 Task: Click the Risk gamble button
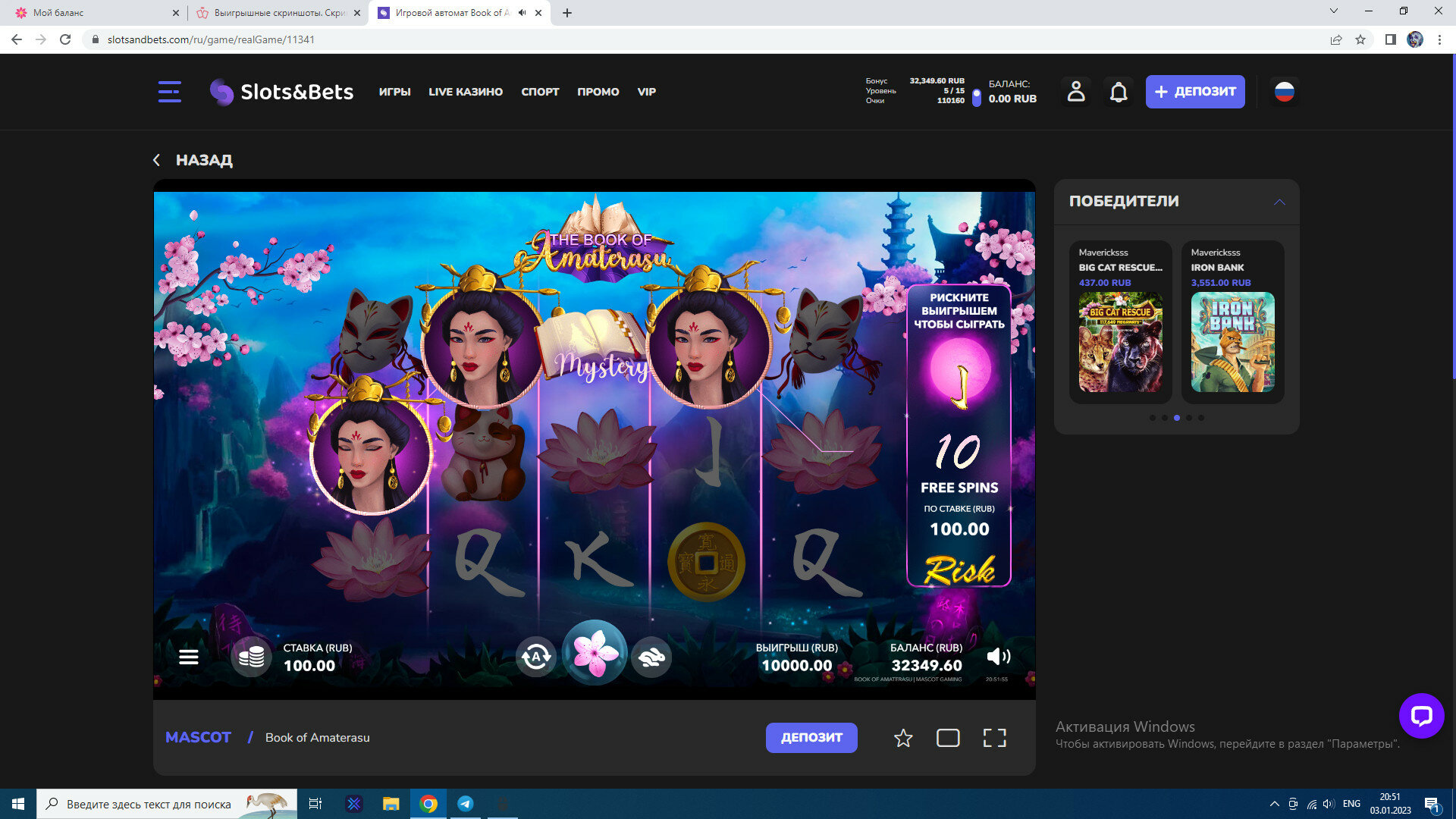click(959, 570)
